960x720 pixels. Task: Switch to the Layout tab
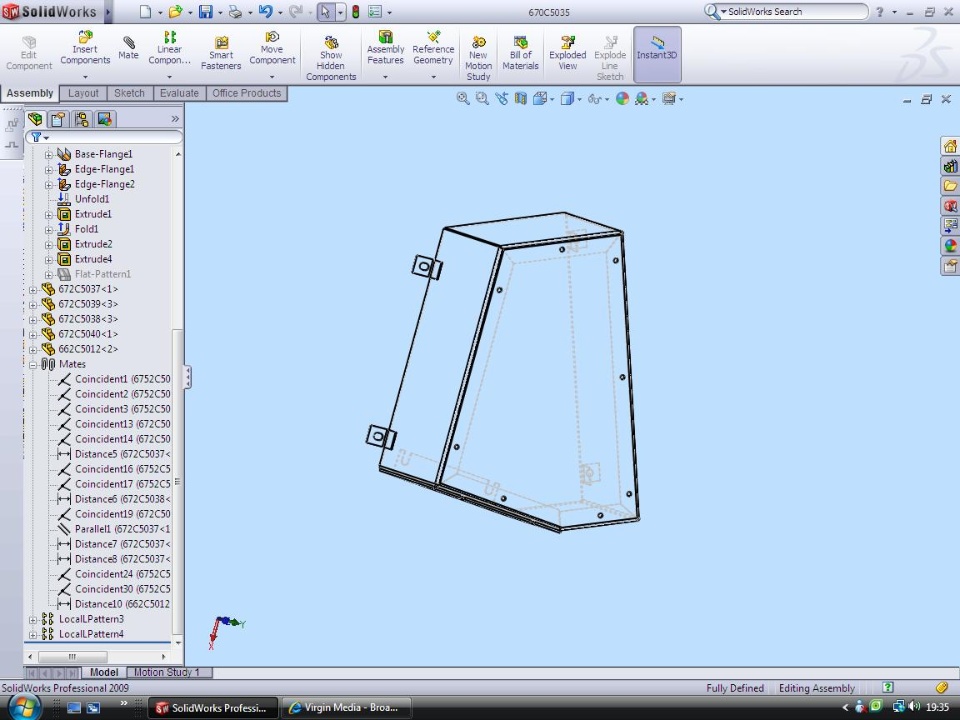pos(83,93)
